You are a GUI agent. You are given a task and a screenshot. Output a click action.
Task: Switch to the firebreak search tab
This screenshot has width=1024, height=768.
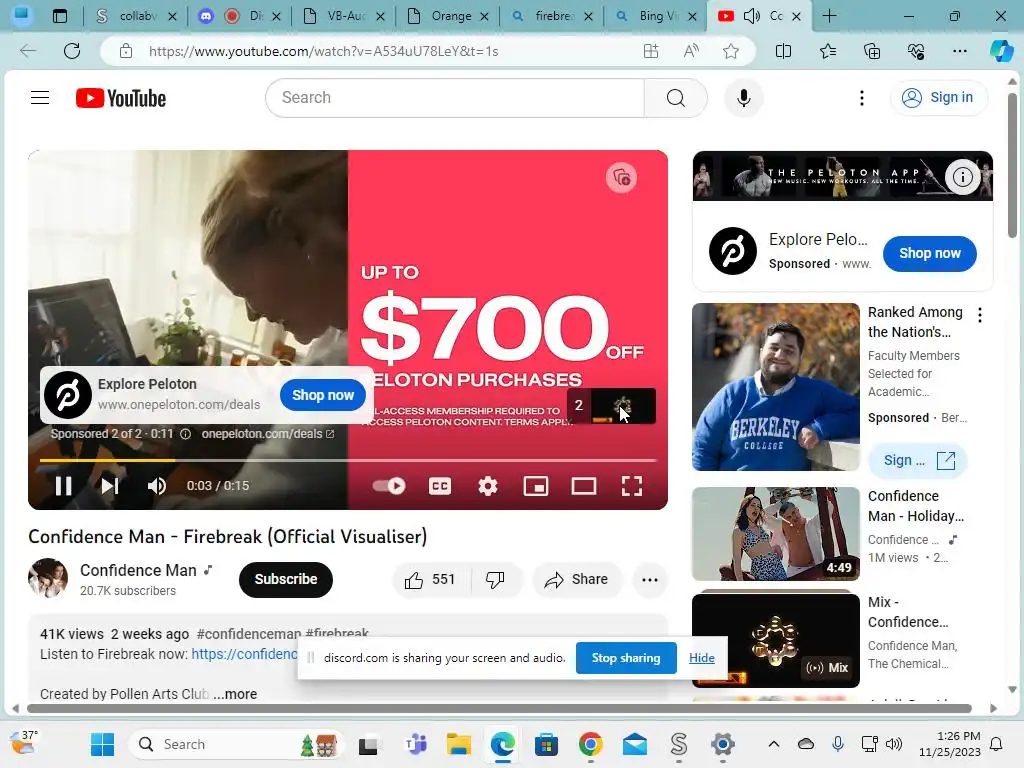pyautogui.click(x=551, y=16)
